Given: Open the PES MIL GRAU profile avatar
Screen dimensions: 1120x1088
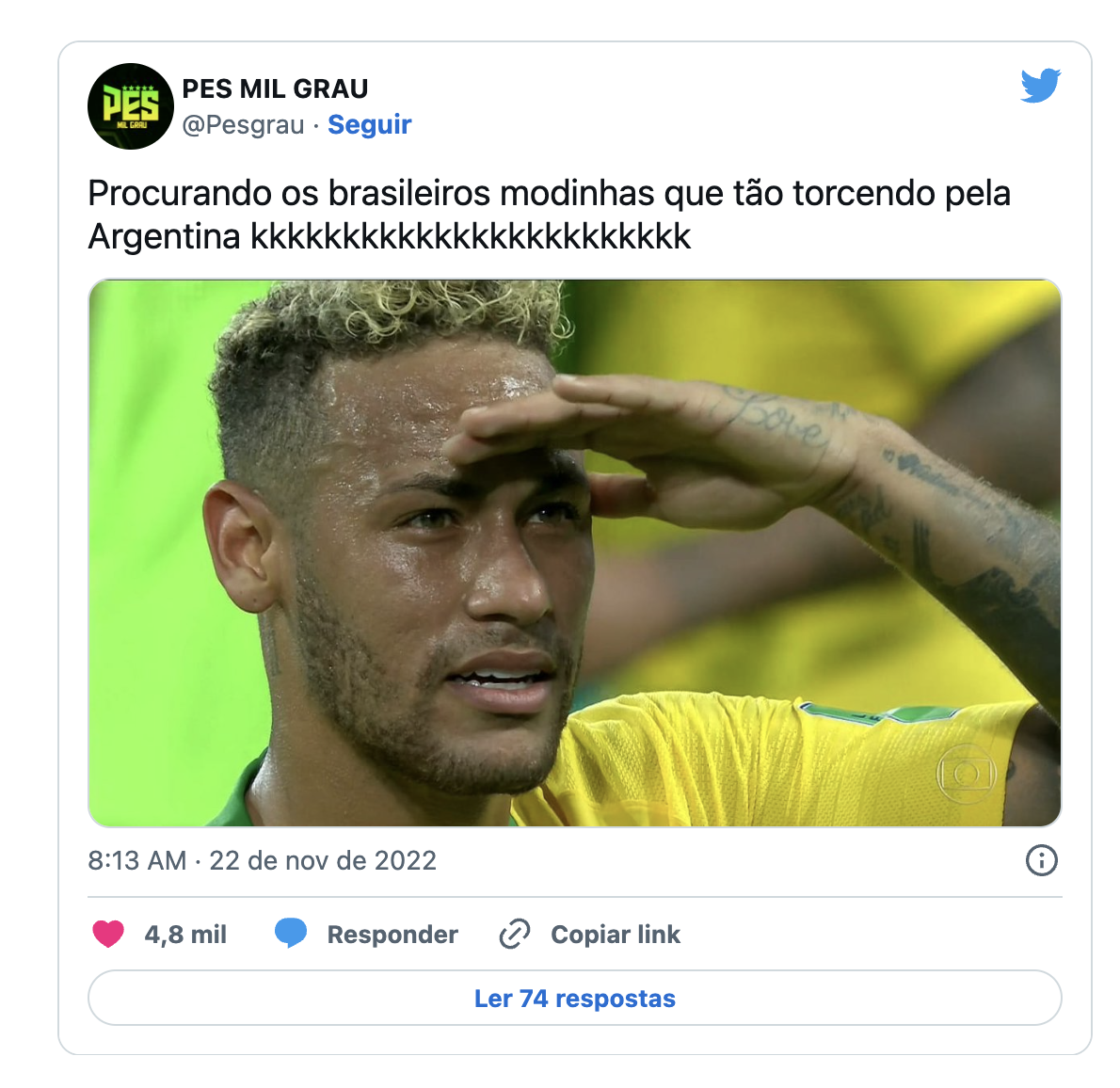Looking at the screenshot, I should pyautogui.click(x=131, y=106).
